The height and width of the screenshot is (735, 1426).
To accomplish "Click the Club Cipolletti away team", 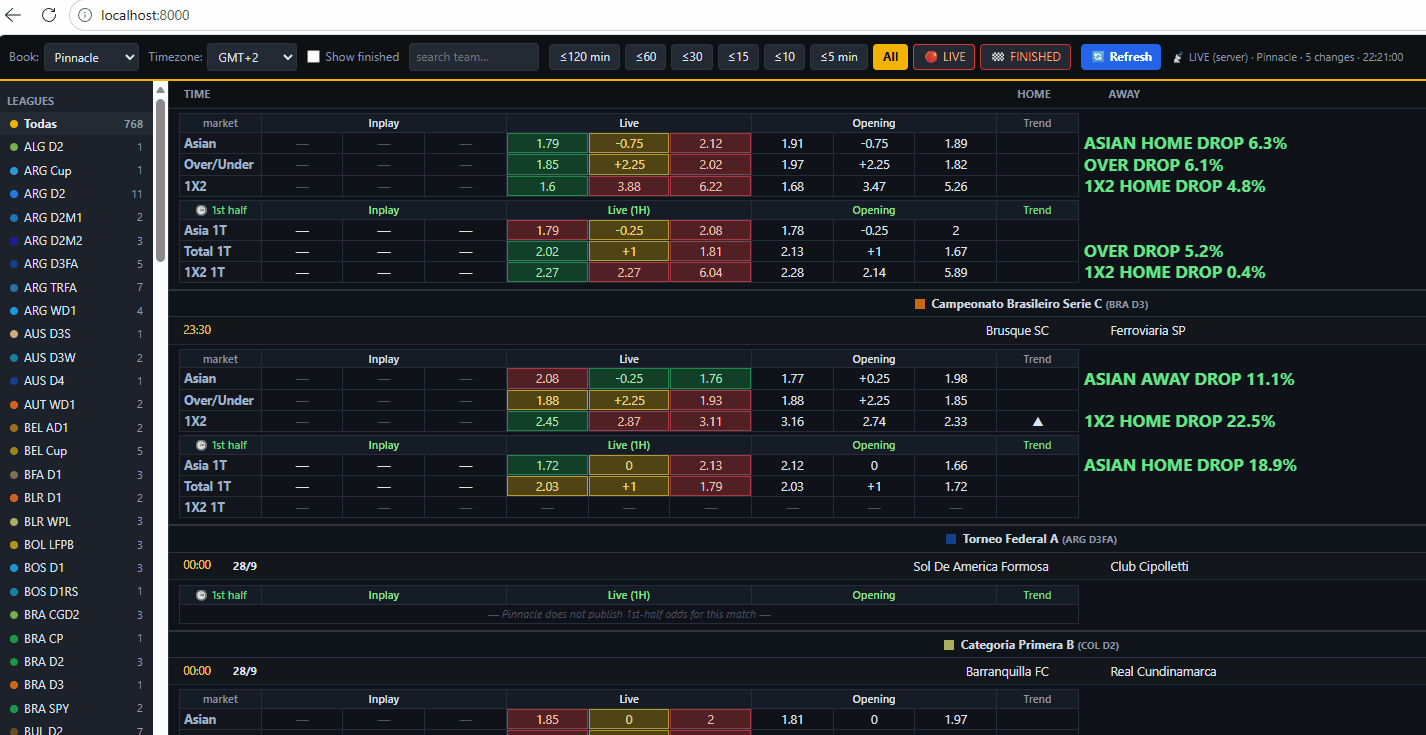I will tap(1149, 566).
